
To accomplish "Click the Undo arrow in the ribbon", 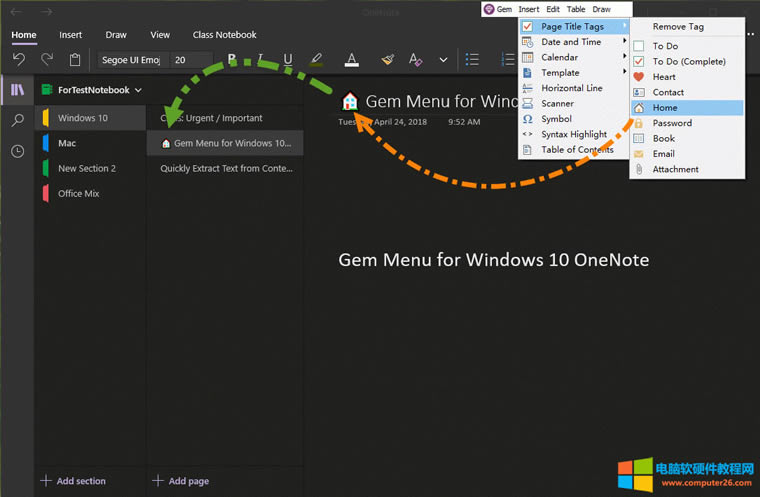I will coord(19,60).
